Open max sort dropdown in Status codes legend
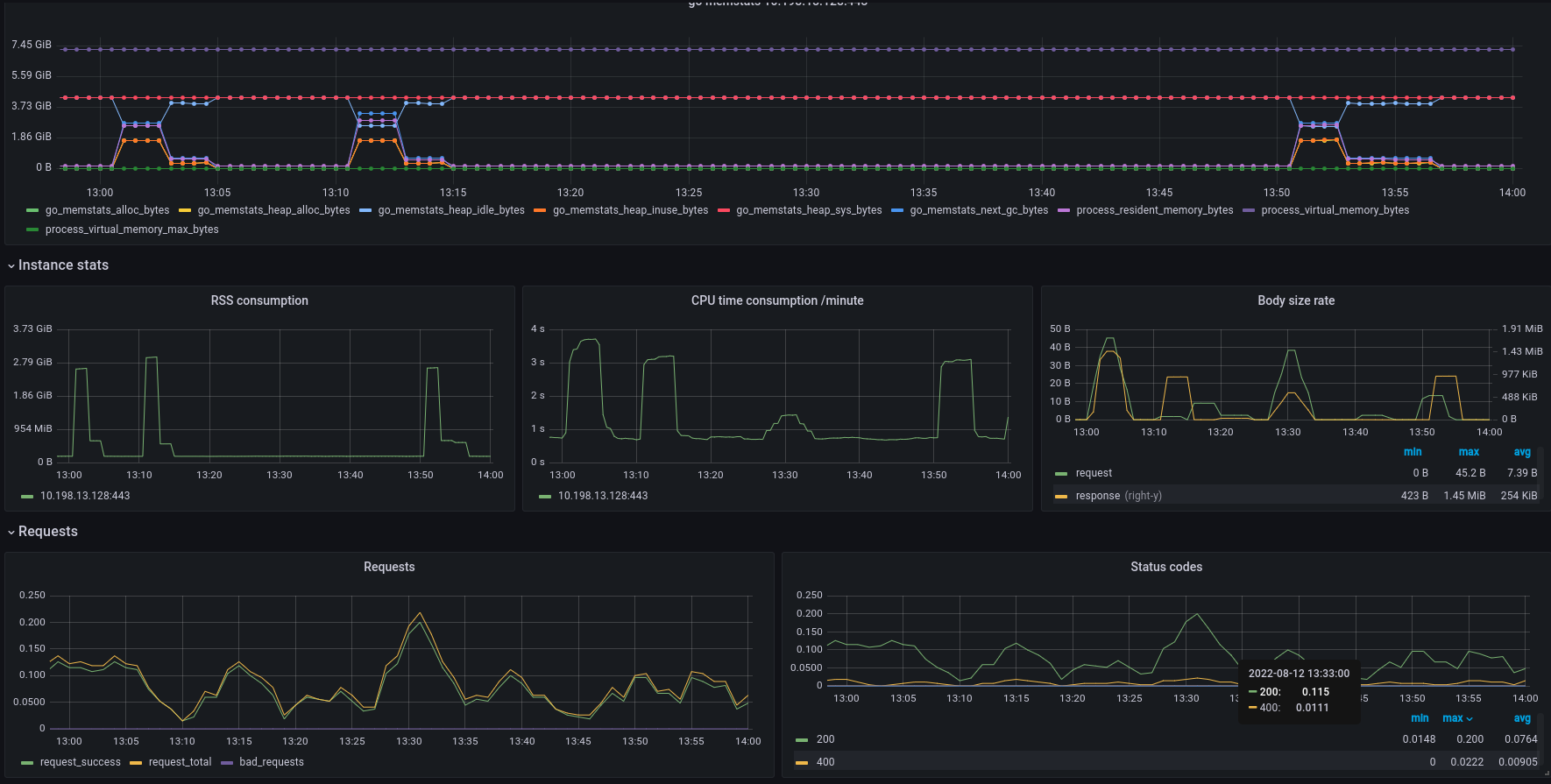Screen dimensions: 1551x784 (1458, 718)
